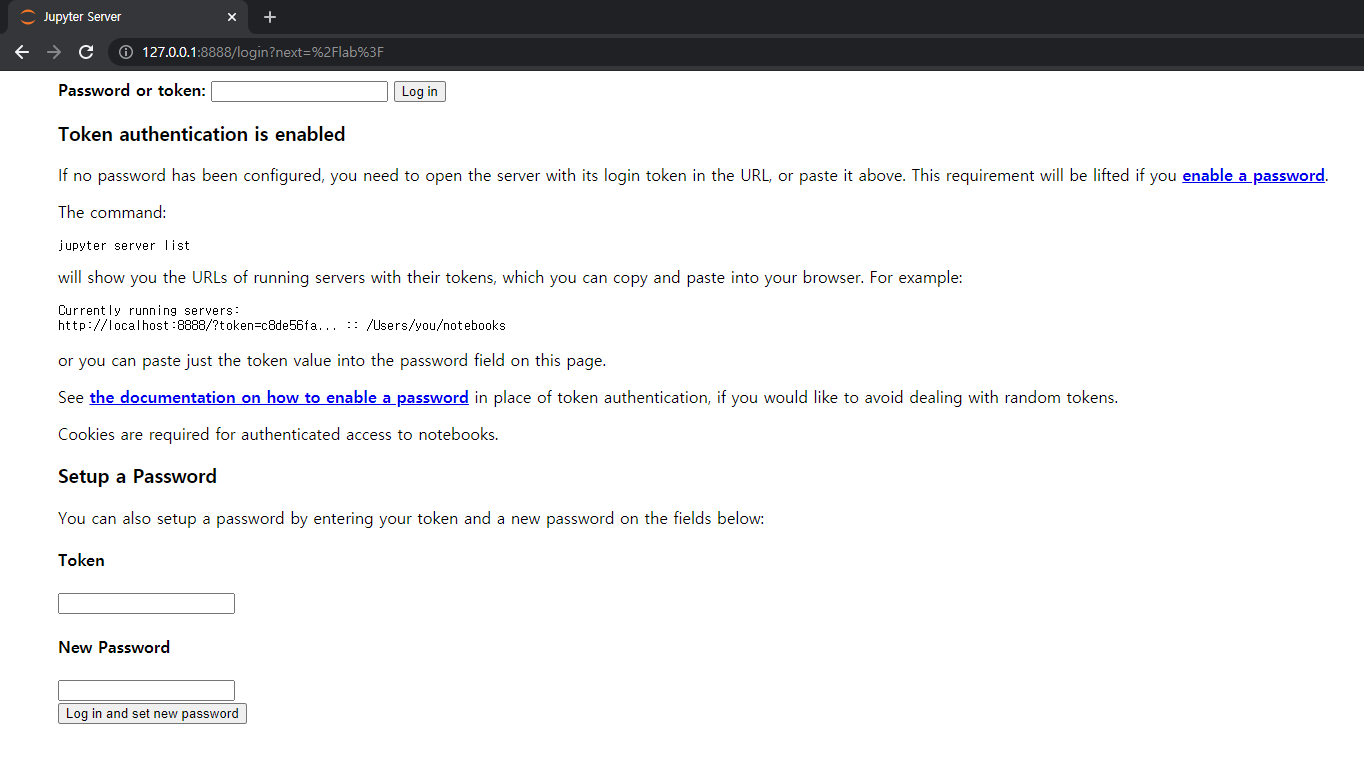This screenshot has height=763, width=1364.
Task: Click 'Cookies are required' sentence
Action: point(278,435)
